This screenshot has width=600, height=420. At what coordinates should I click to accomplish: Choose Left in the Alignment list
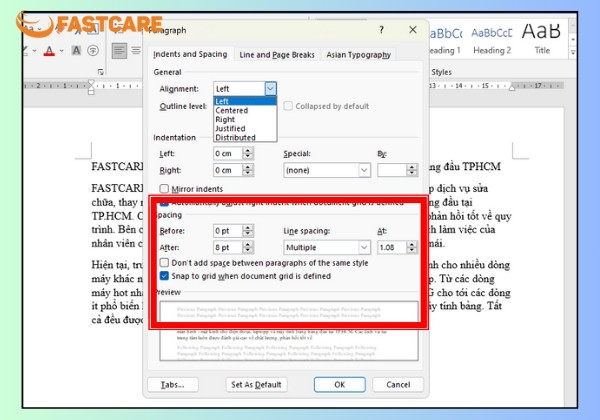(245, 101)
